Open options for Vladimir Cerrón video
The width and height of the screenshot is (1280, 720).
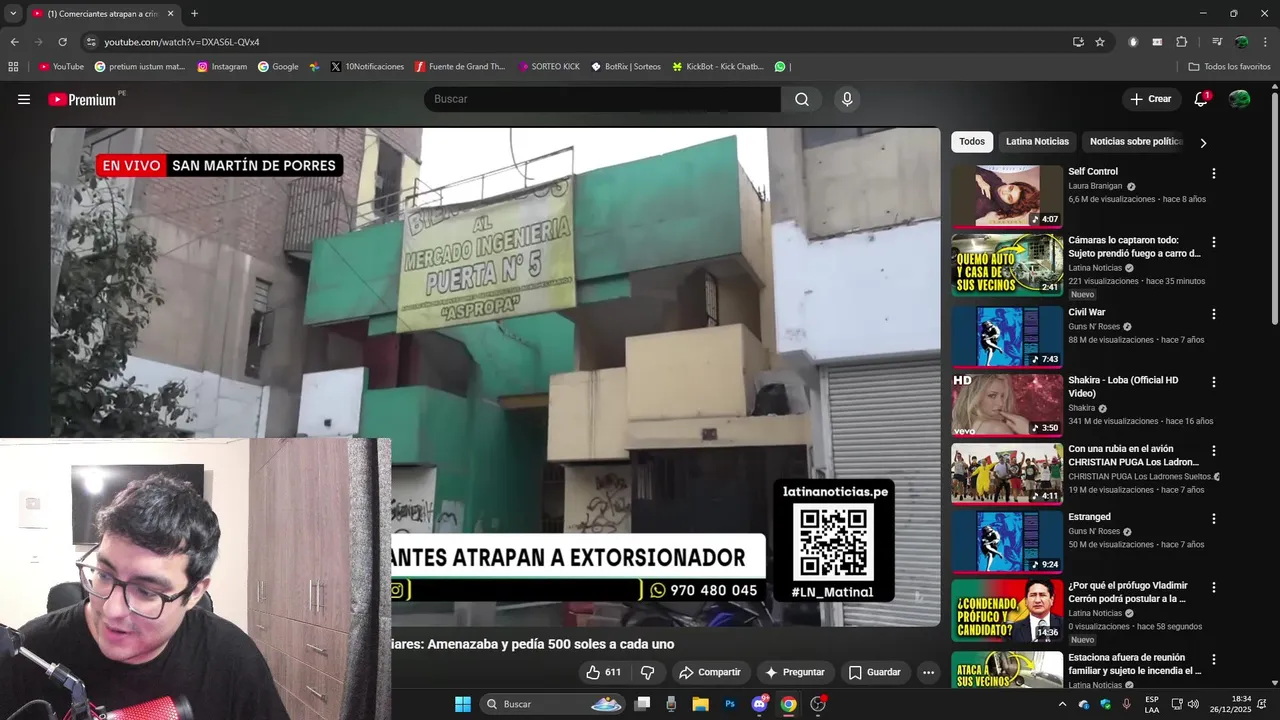[x=1214, y=587]
